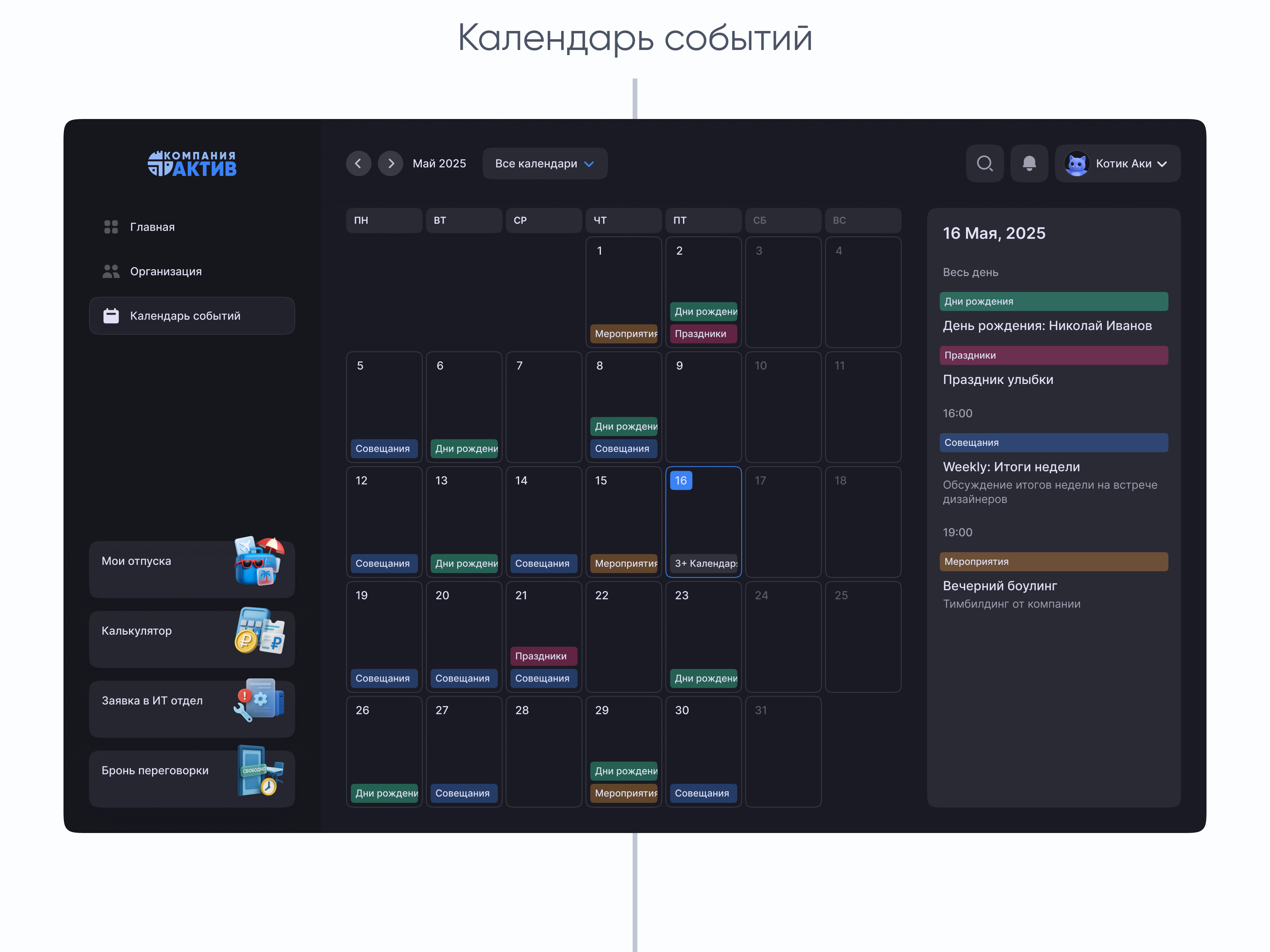
Task: Expand 3+ Календаря on May 16
Action: [x=704, y=563]
